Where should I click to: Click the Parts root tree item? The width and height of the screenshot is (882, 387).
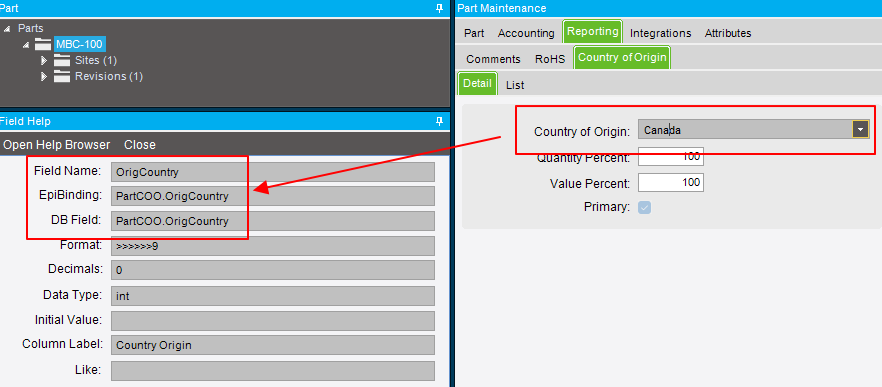pyautogui.click(x=30, y=28)
